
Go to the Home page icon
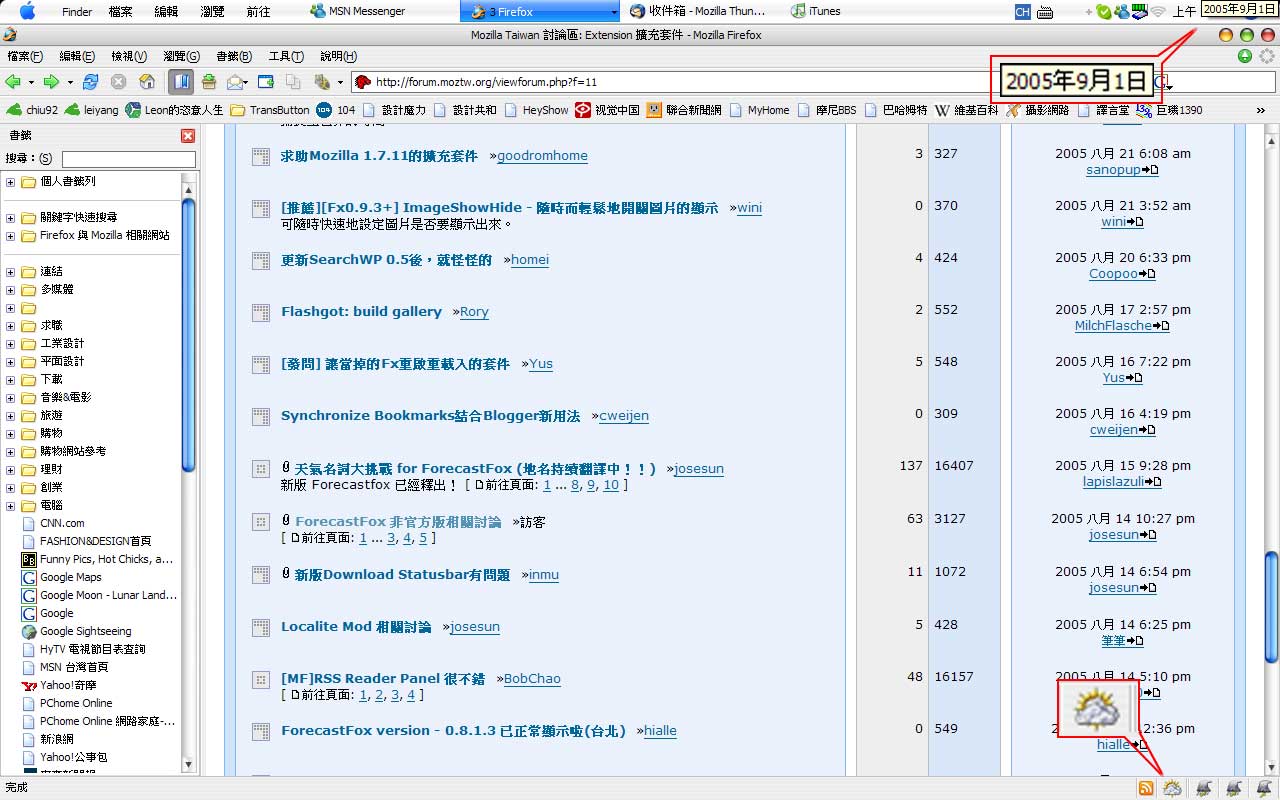click(x=147, y=82)
